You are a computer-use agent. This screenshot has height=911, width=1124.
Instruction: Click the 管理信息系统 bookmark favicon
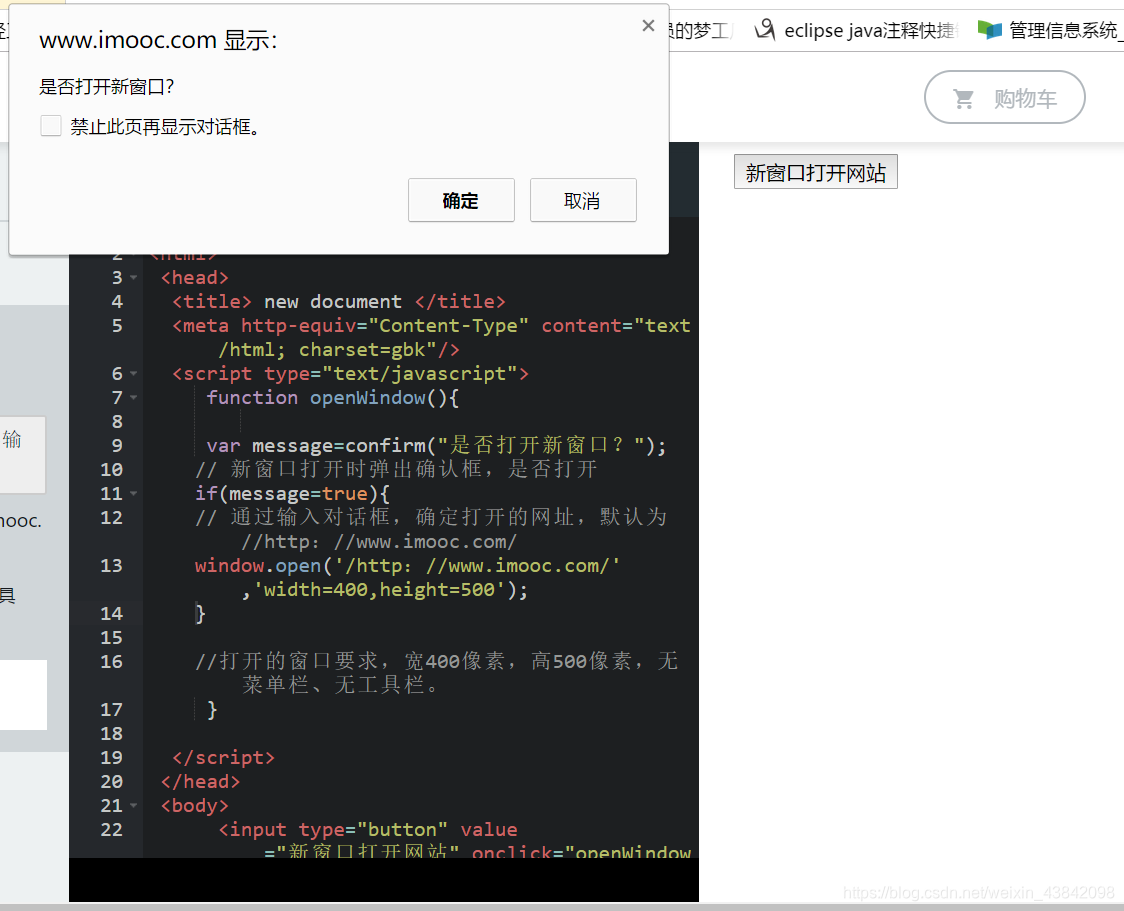[989, 30]
